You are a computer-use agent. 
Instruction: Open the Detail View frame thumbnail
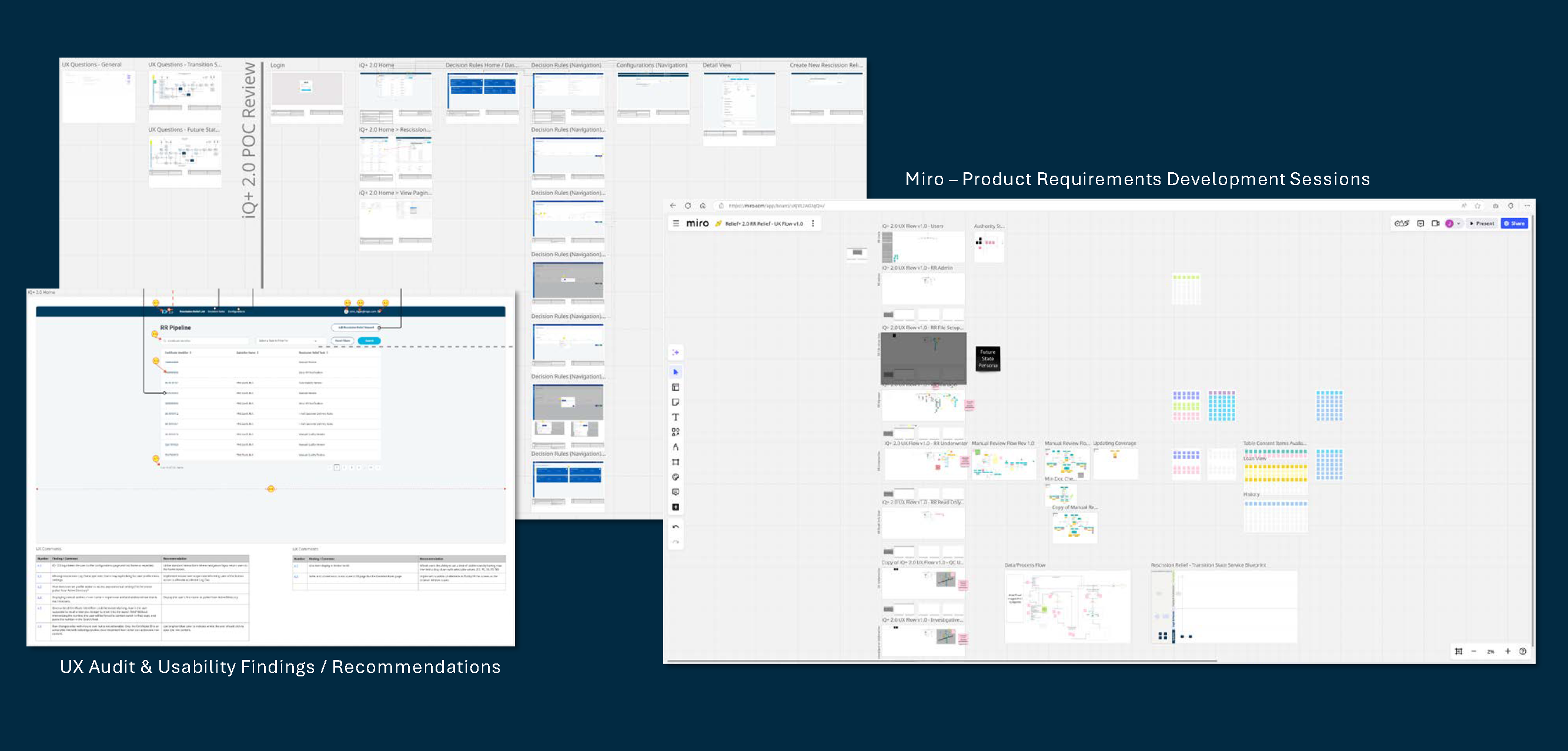(740, 108)
